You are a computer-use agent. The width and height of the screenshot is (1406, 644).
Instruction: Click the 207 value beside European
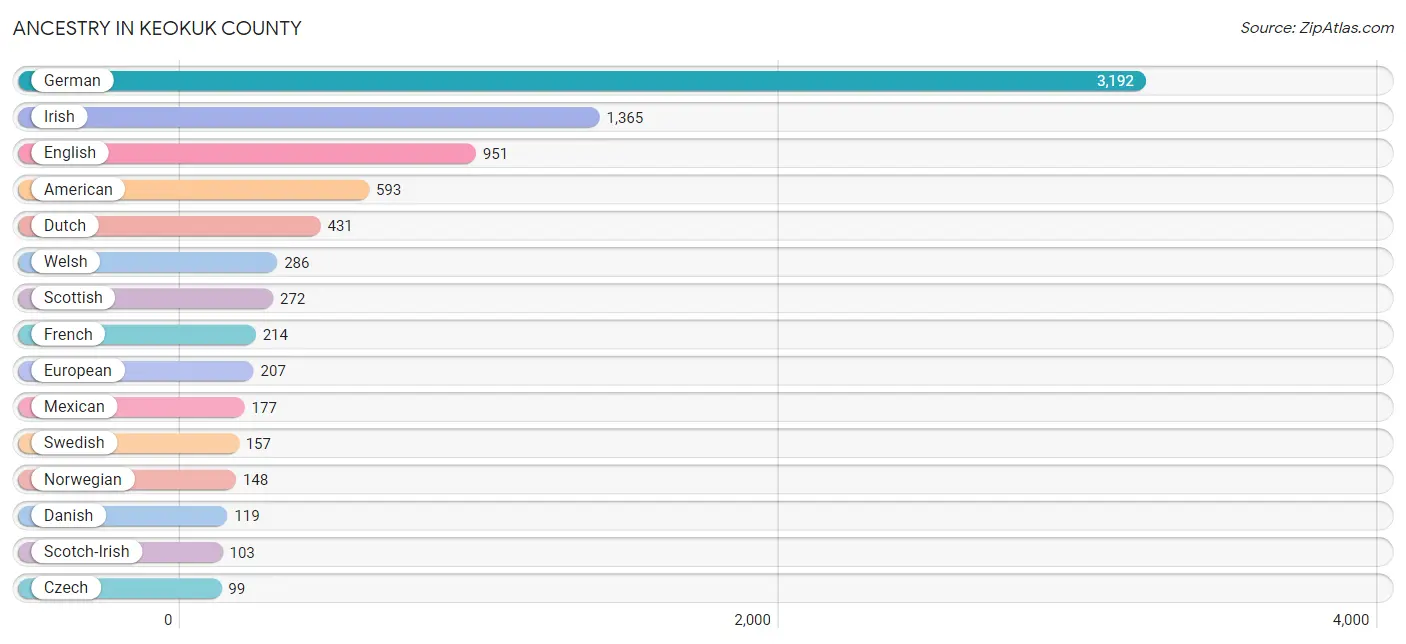pos(273,371)
